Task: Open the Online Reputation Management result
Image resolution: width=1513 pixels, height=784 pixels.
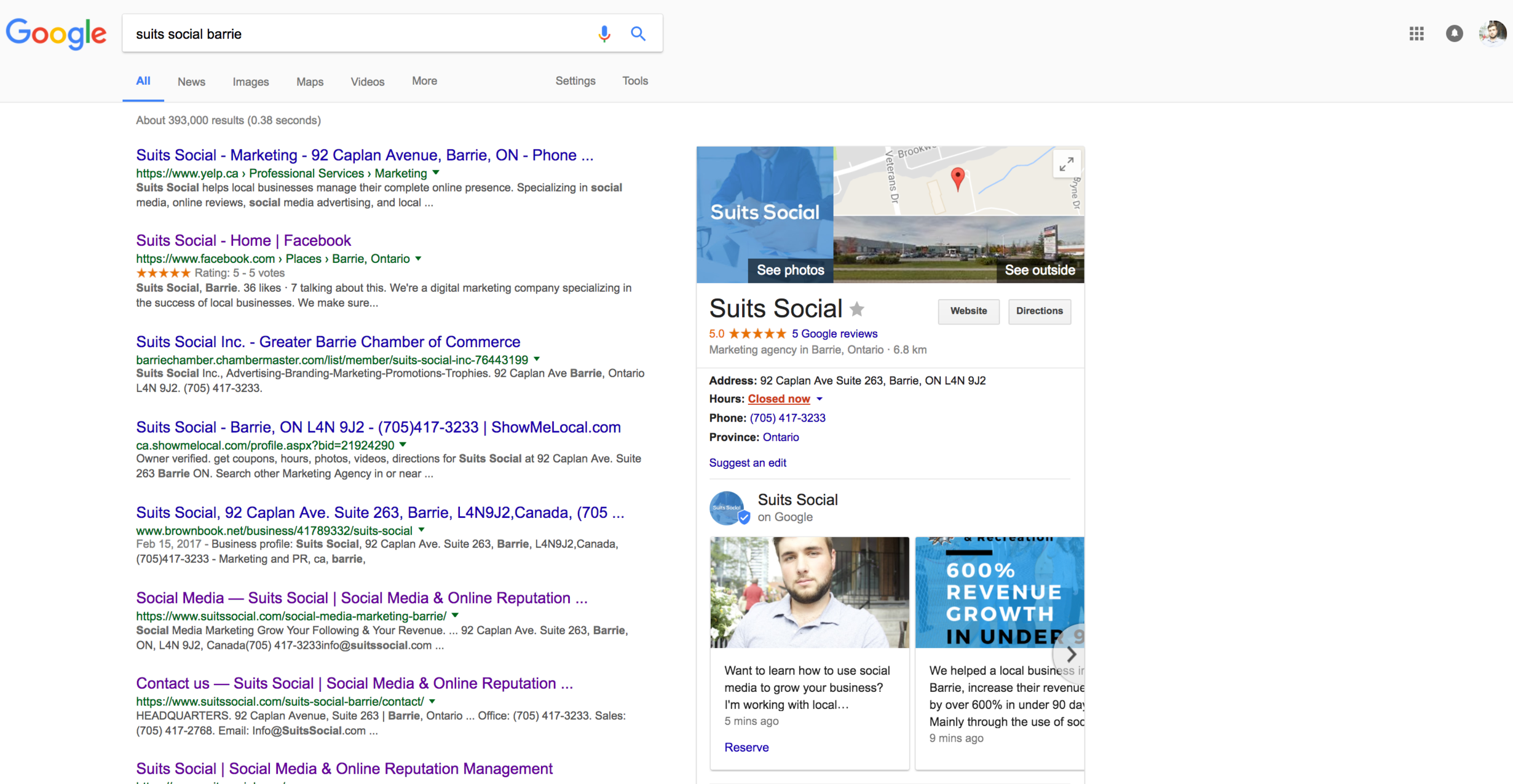Action: (x=344, y=769)
